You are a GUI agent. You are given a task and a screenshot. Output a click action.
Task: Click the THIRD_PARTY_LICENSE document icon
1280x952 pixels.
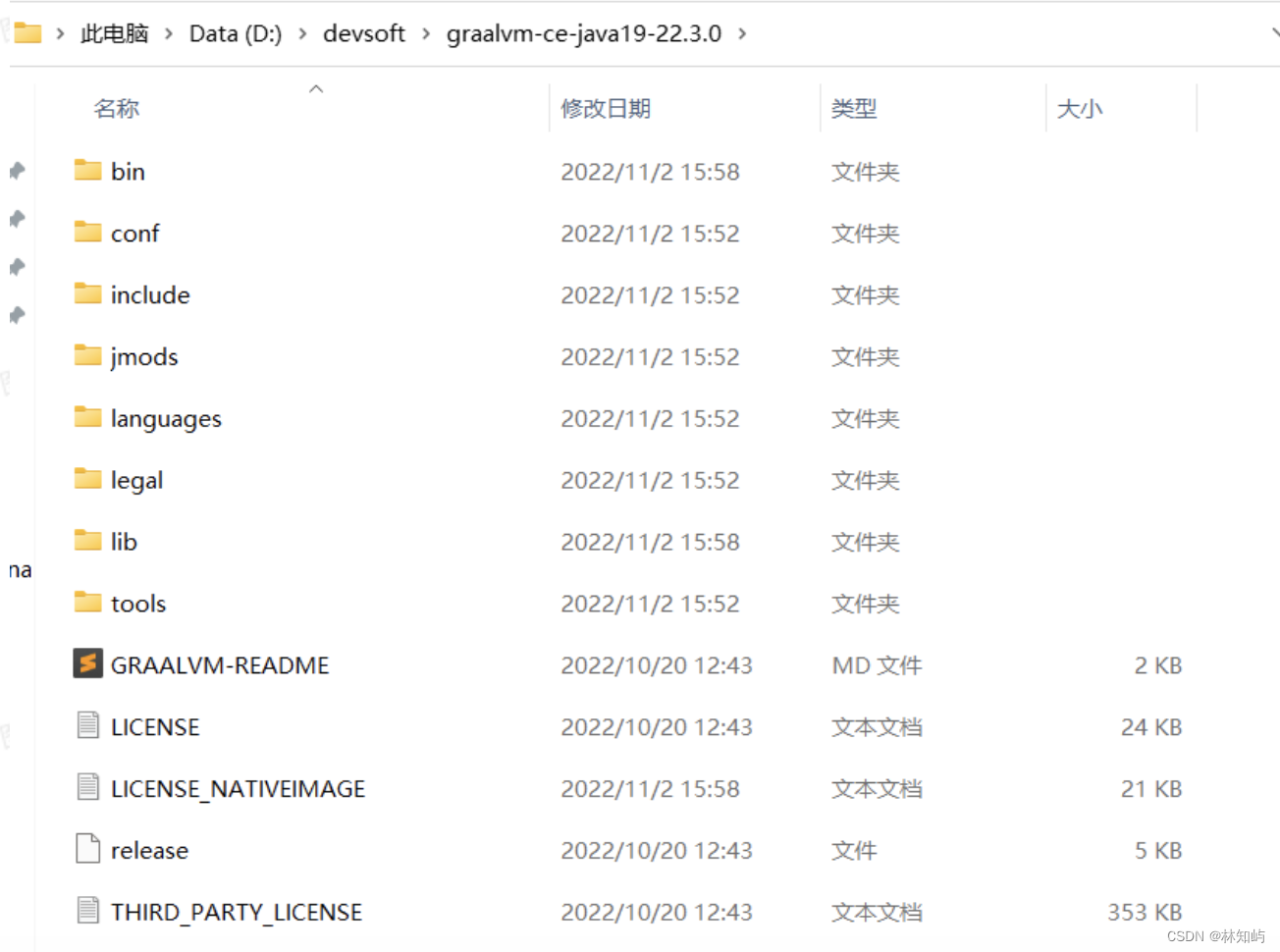(87, 912)
